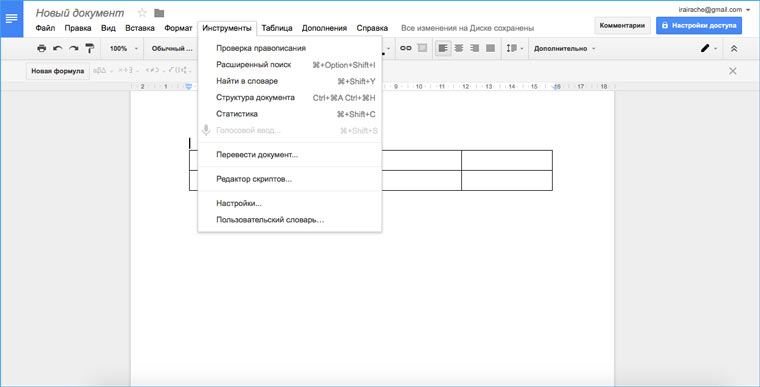Choose Расширенный поиск
Image resolution: width=760 pixels, height=387 pixels.
290,64
